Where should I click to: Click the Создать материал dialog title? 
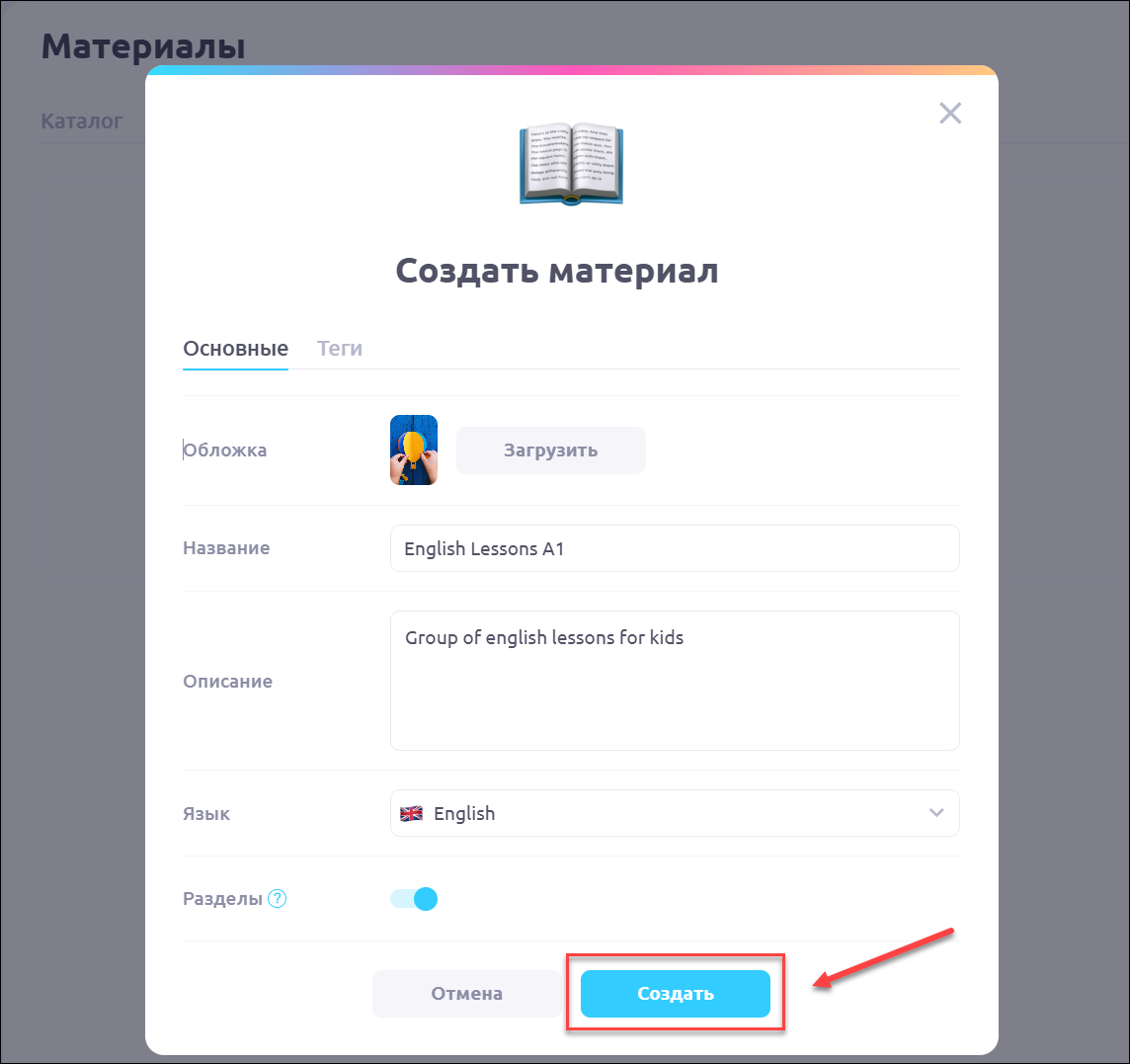point(557,271)
